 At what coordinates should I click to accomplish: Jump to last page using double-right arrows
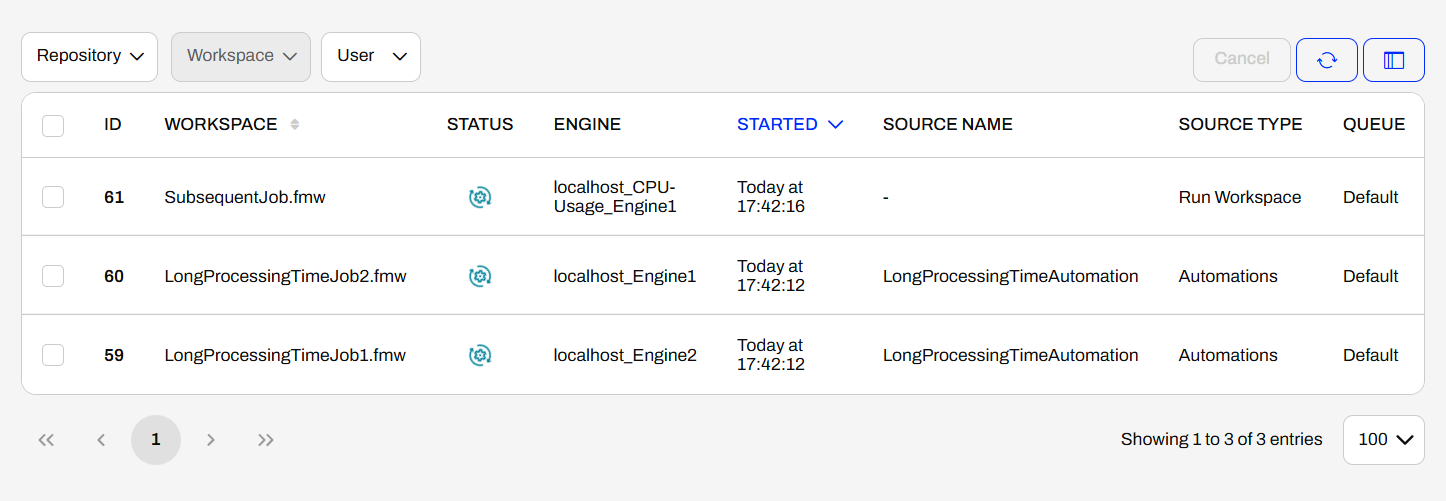(265, 440)
